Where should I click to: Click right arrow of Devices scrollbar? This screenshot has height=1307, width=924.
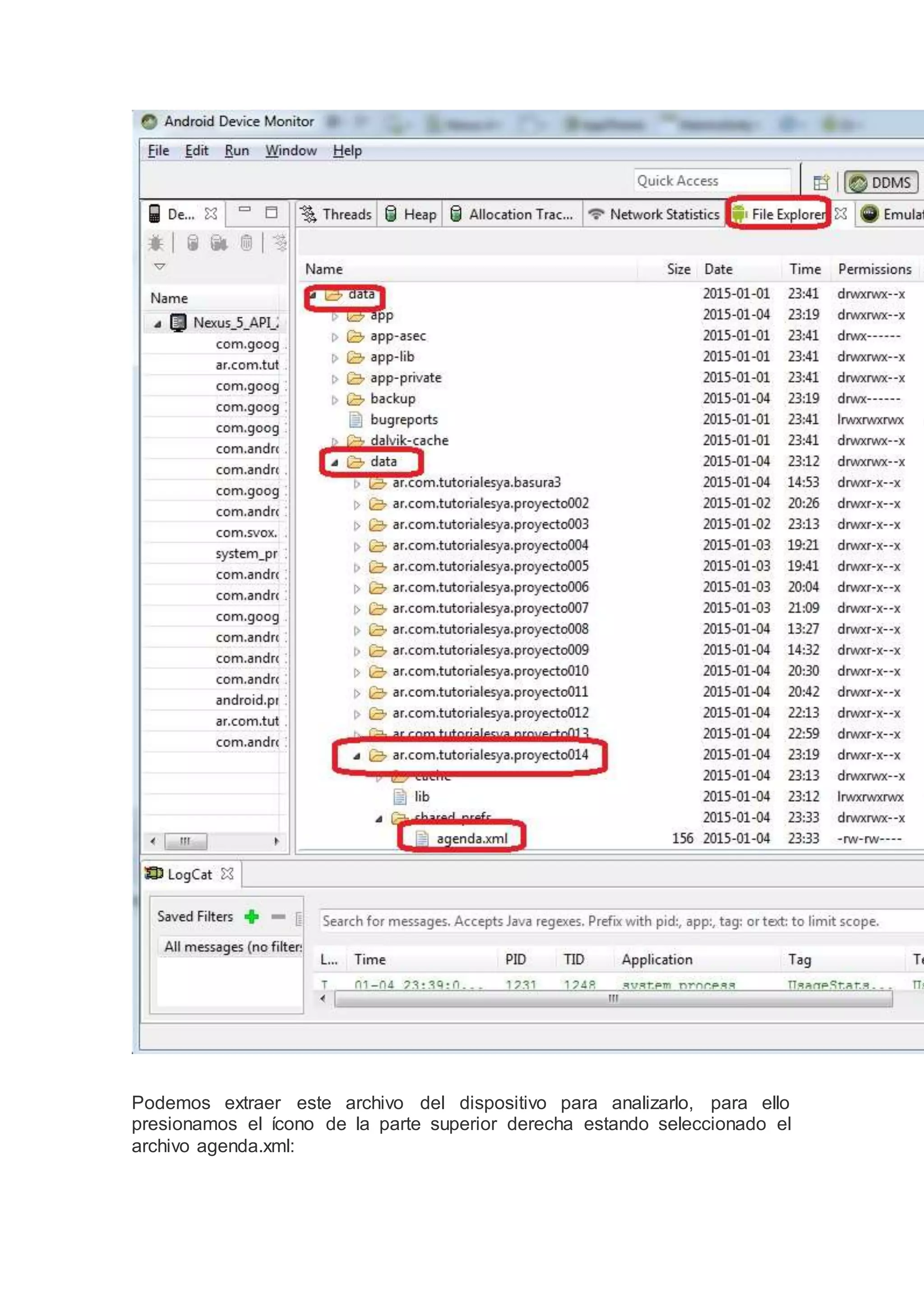277,841
